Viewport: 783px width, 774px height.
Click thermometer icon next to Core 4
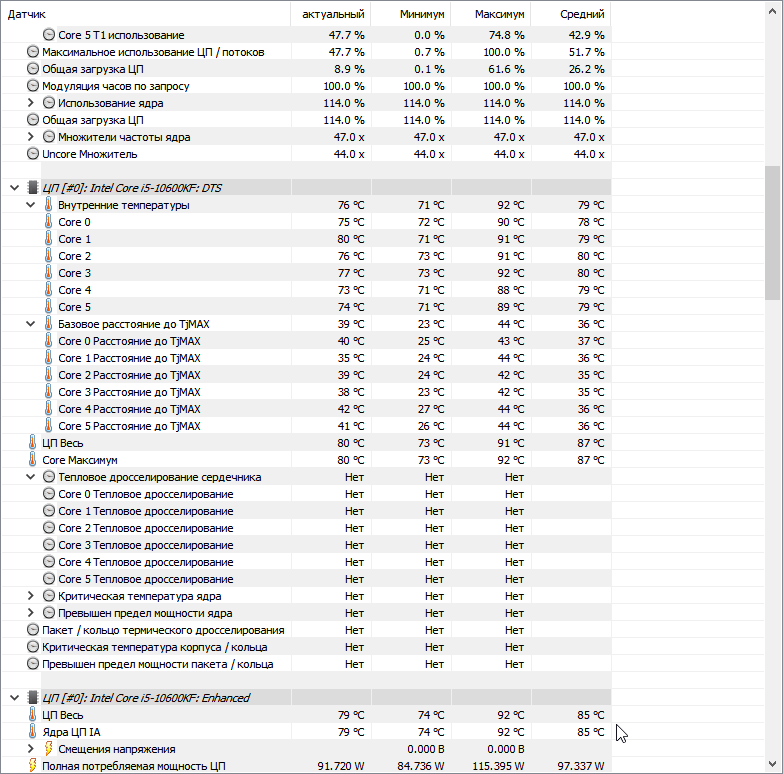point(48,290)
